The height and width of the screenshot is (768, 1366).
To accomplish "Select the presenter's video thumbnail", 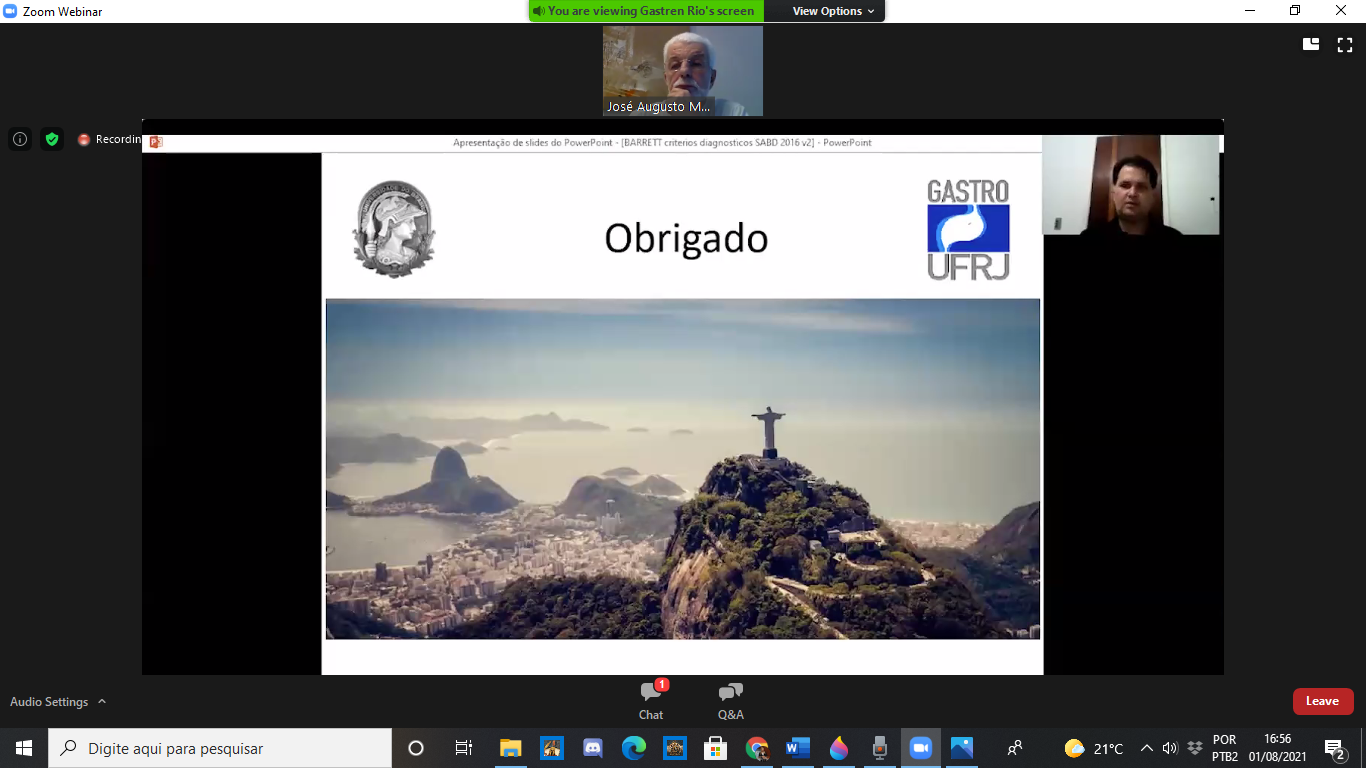I will [x=1131, y=185].
